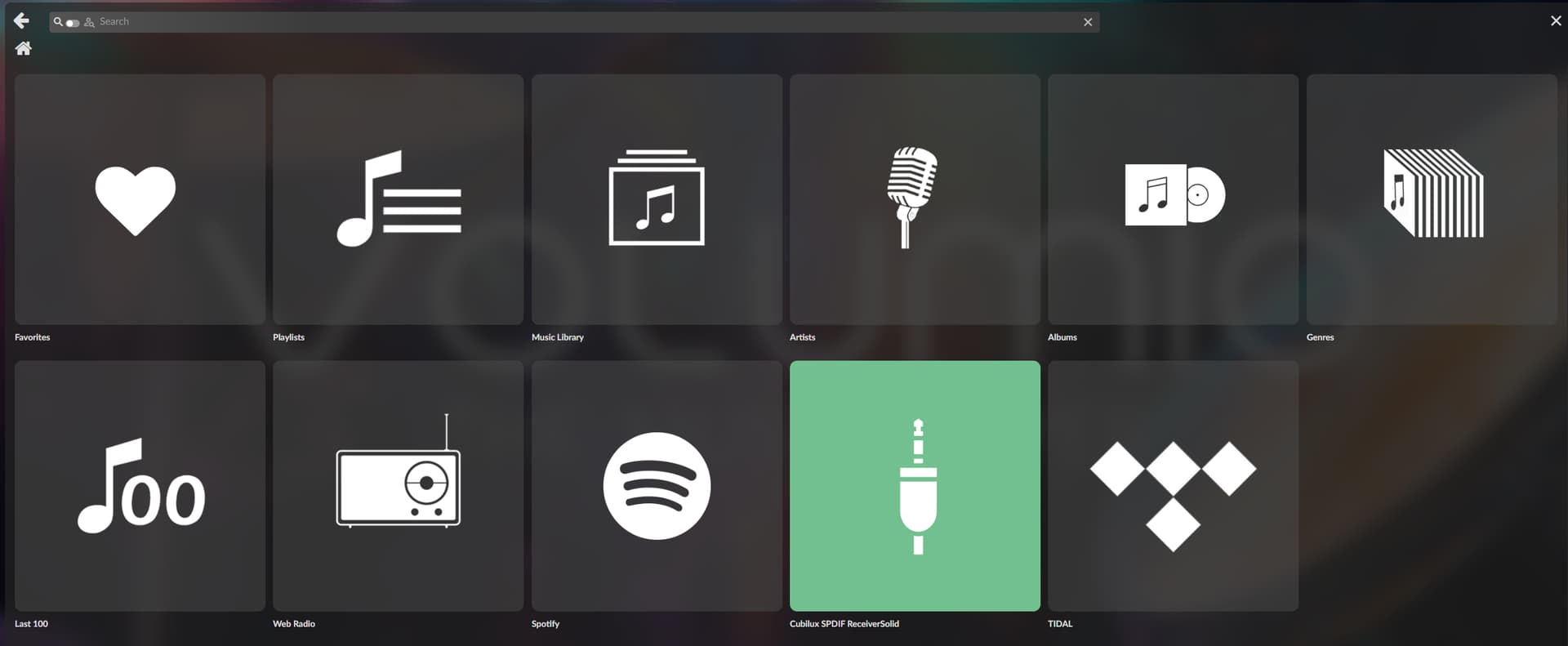Screen dimensions: 1568x646
Task: Click the Home icon
Action: tap(23, 49)
